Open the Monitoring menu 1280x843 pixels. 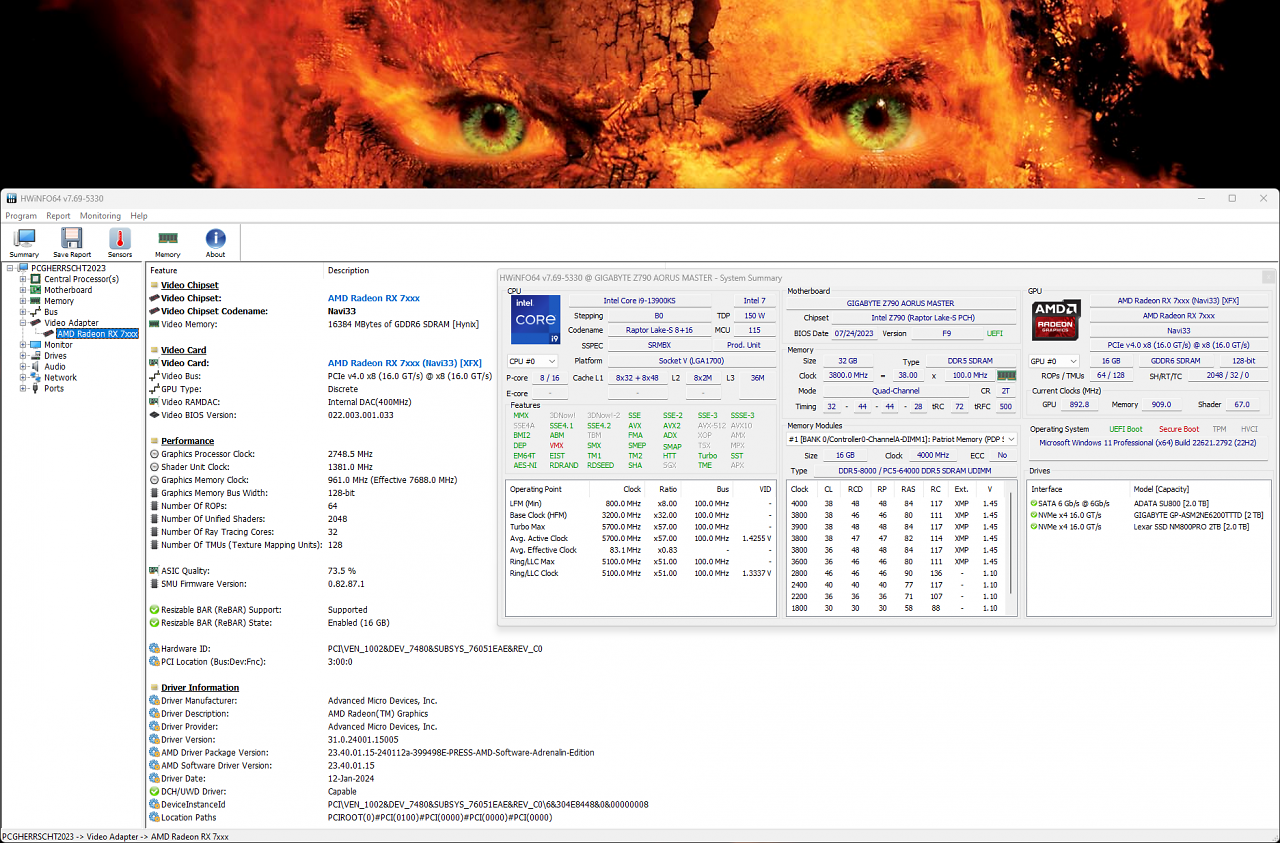click(100, 216)
